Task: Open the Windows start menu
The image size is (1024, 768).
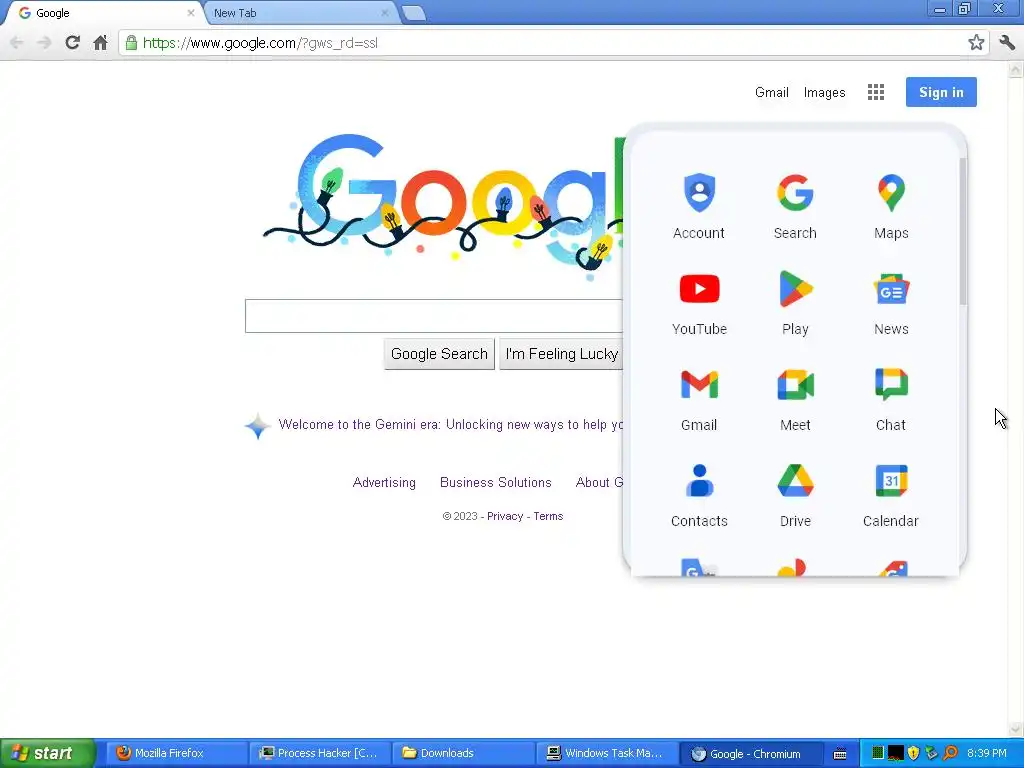Action: pos(48,753)
